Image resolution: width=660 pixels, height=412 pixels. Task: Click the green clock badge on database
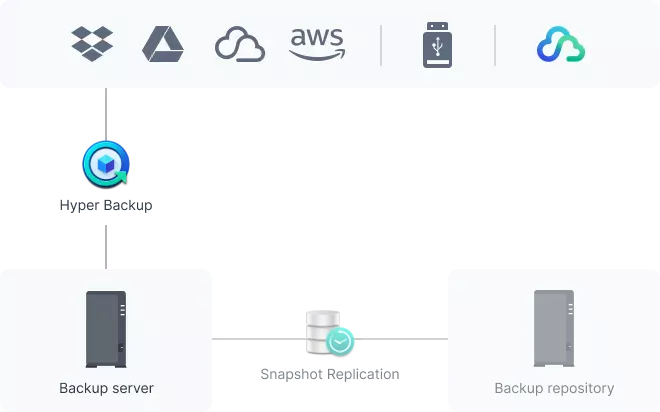point(340,341)
